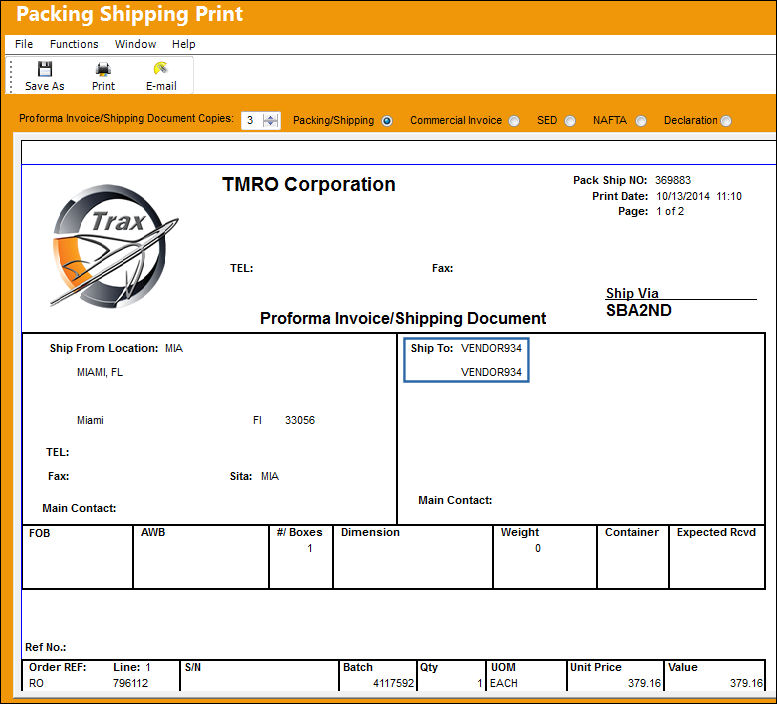Click the Sita value MIA

pos(270,476)
